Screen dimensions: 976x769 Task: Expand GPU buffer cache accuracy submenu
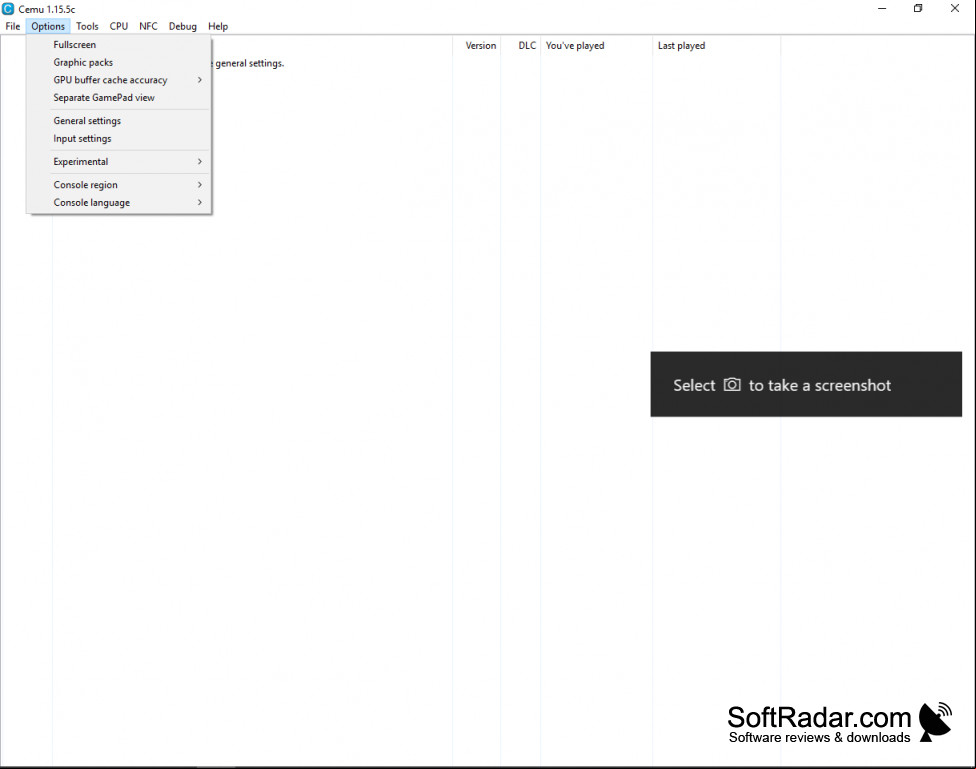[x=119, y=80]
